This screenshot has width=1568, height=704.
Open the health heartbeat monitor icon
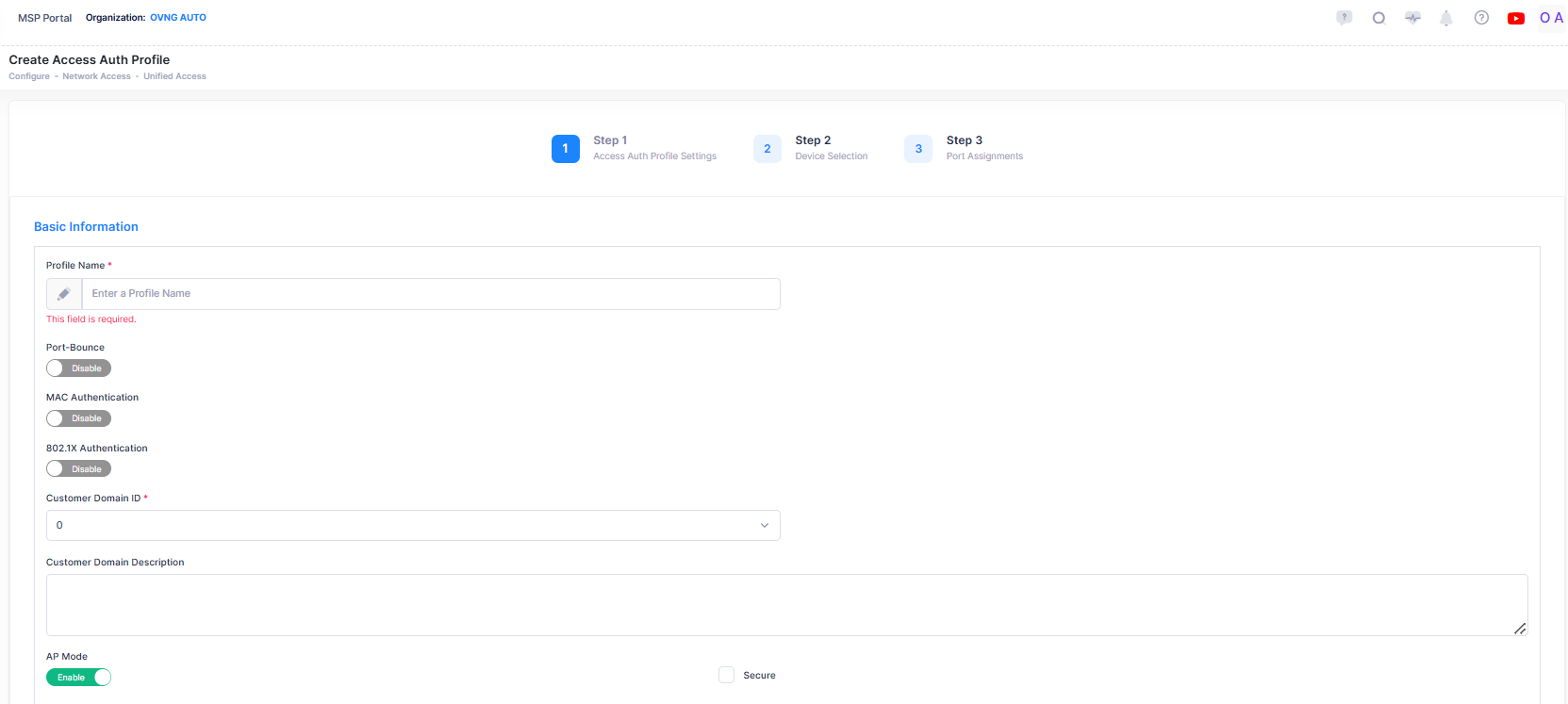click(x=1412, y=18)
